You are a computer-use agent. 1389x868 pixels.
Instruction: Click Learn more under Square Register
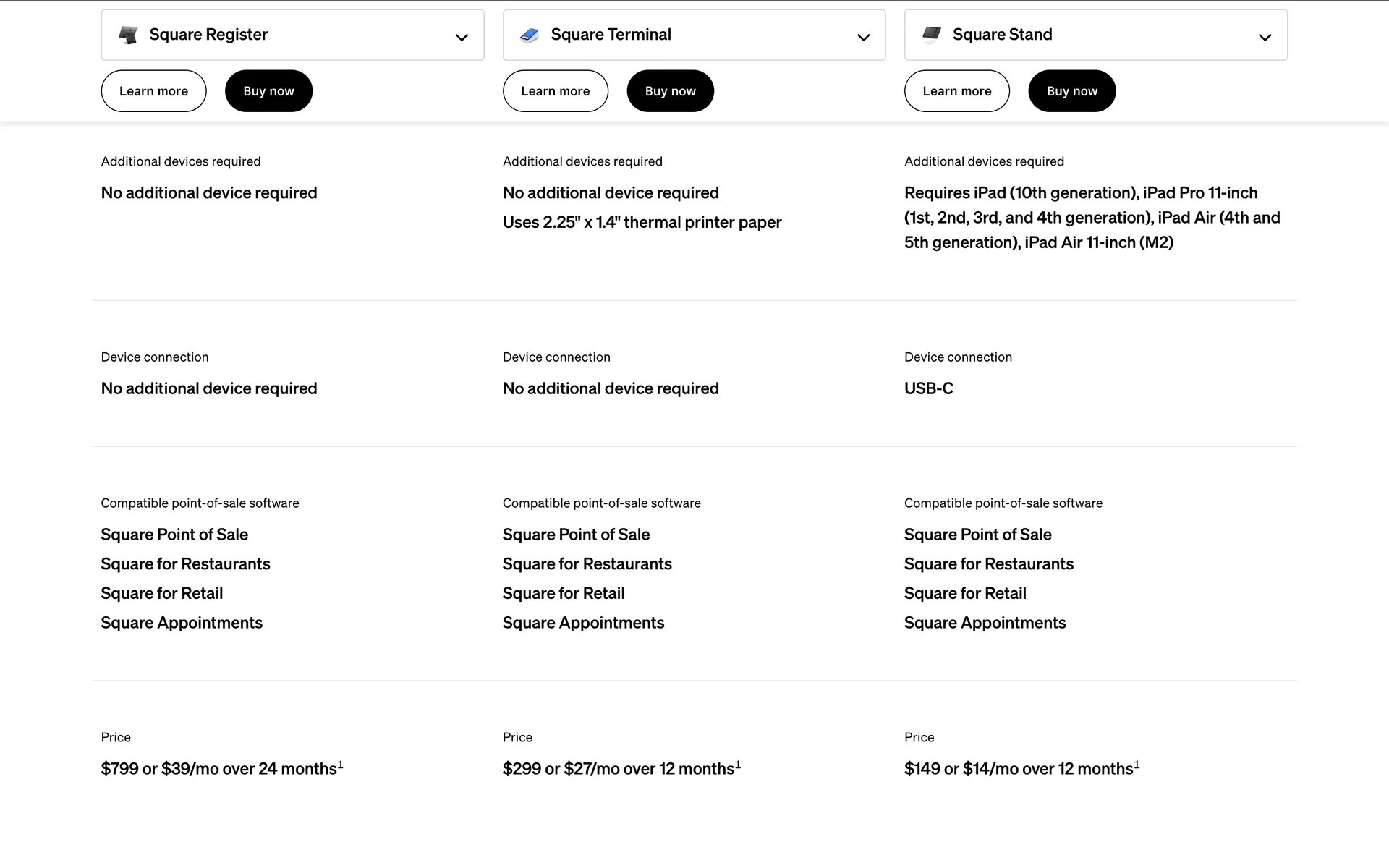pos(153,91)
